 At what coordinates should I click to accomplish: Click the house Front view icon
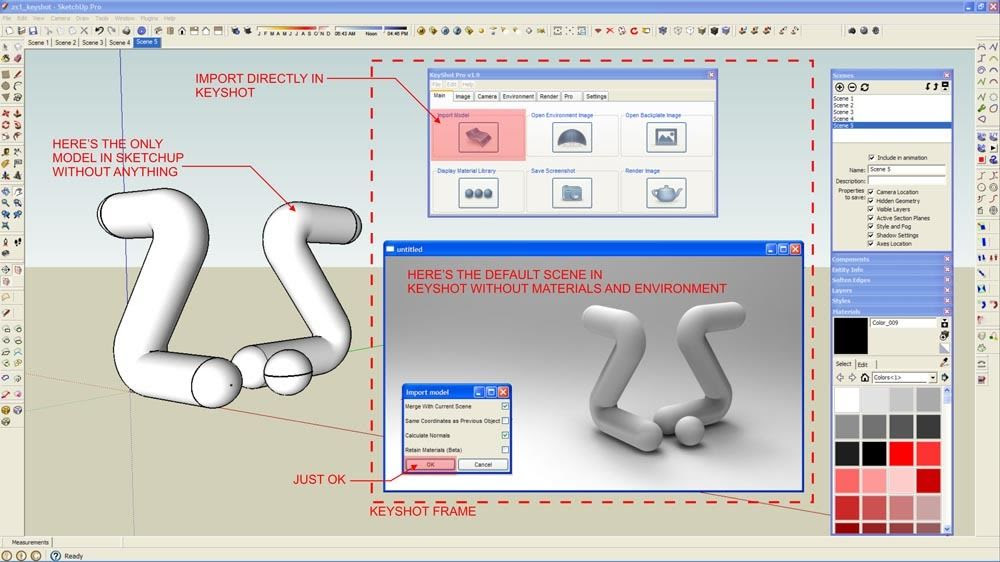coord(182,31)
